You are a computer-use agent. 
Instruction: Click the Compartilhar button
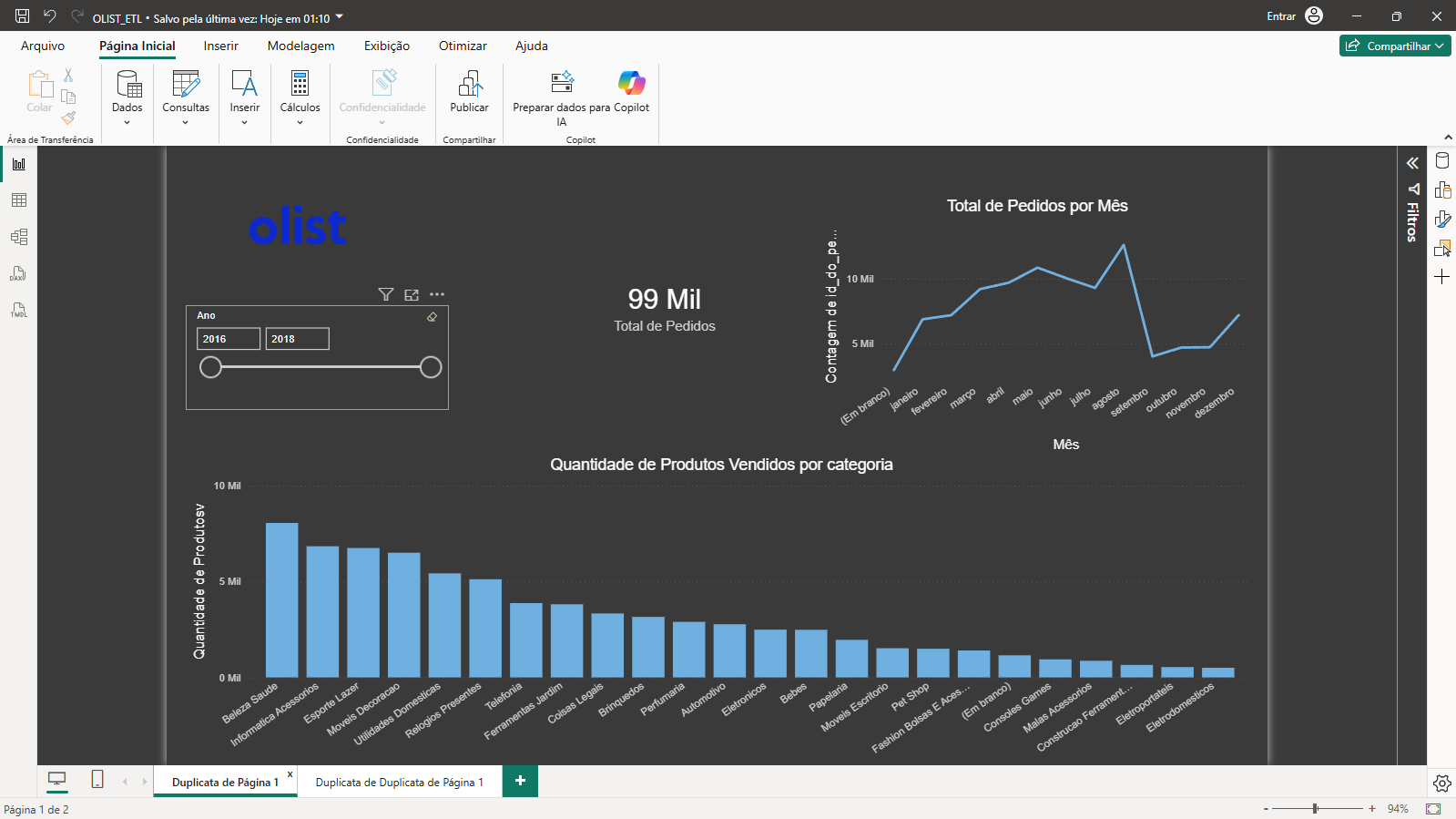tap(1395, 46)
